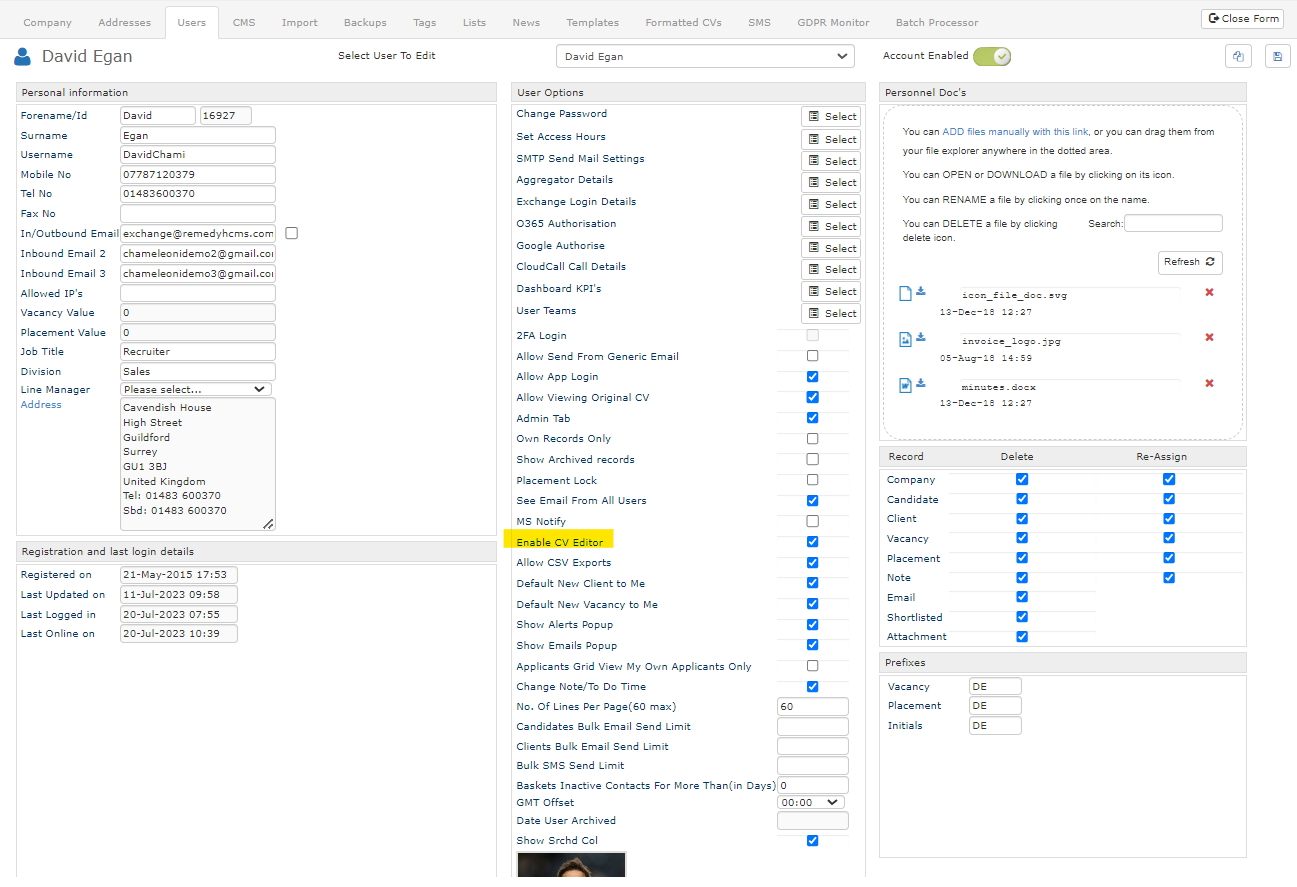
Task: Click the invoice_logo.jpg file name
Action: coord(1011,341)
